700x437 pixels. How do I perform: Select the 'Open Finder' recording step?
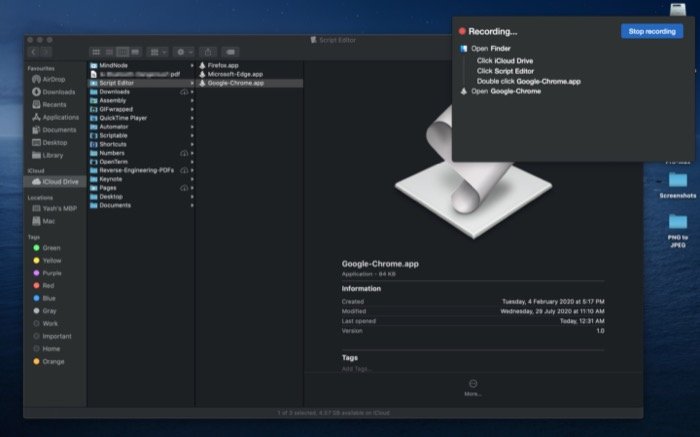tap(486, 48)
